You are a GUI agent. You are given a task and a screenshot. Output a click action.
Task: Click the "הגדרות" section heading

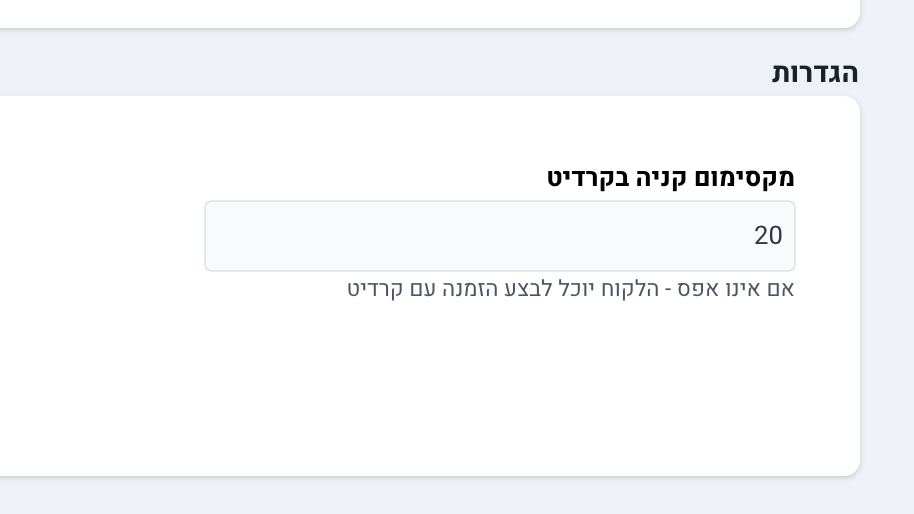815,73
